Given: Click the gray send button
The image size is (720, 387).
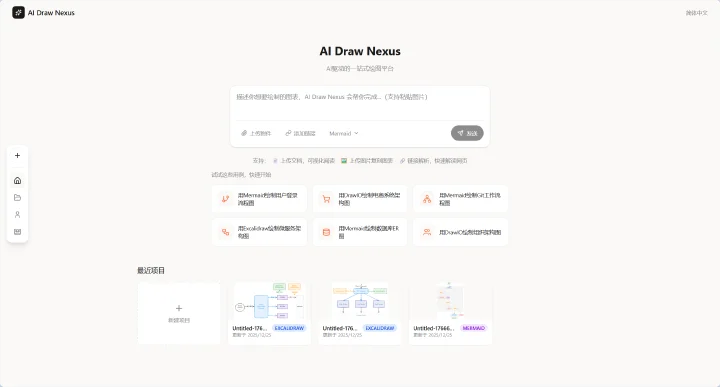Looking at the screenshot, I should pos(467,133).
